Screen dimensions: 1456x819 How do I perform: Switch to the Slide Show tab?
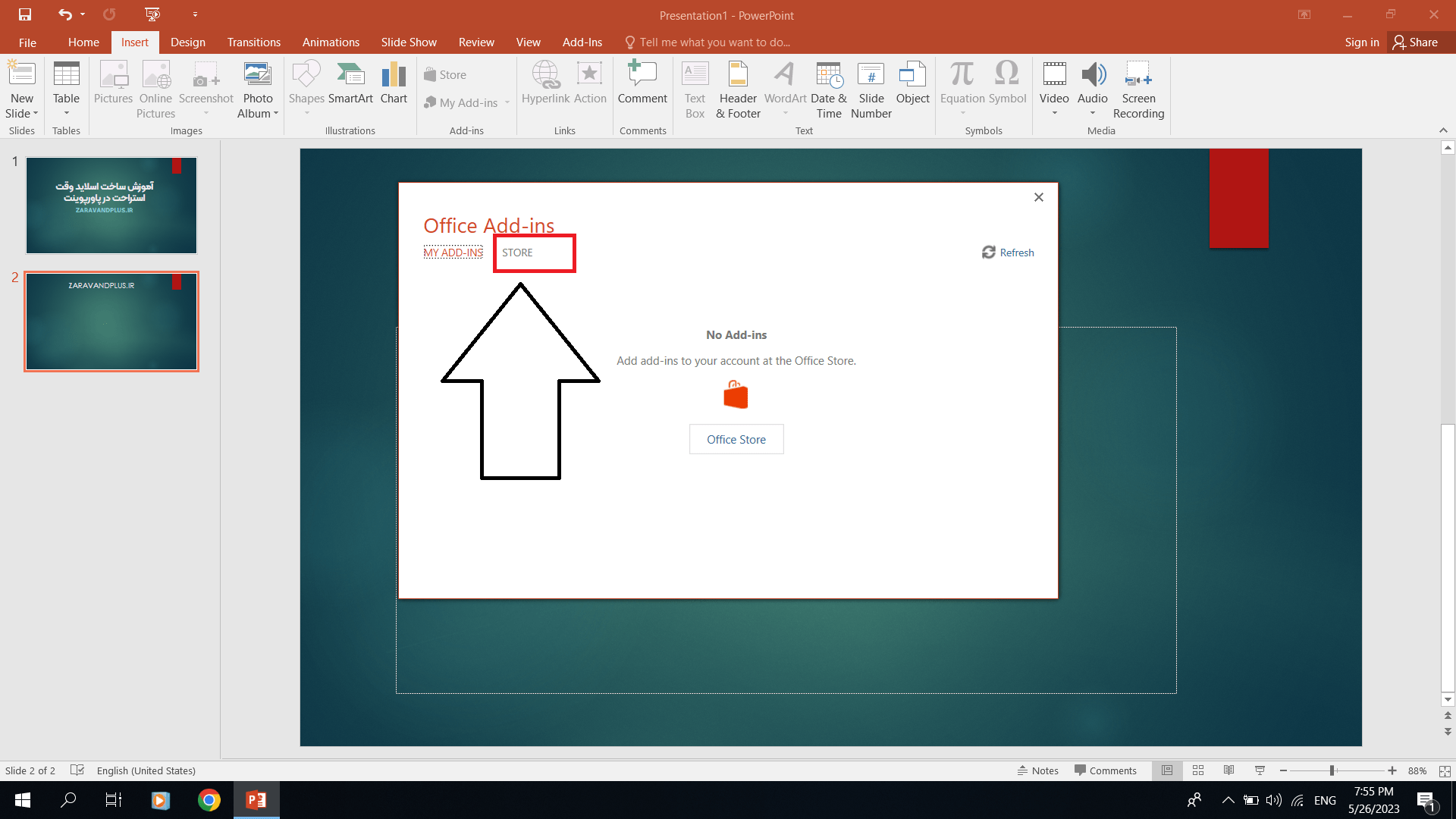[x=409, y=42]
